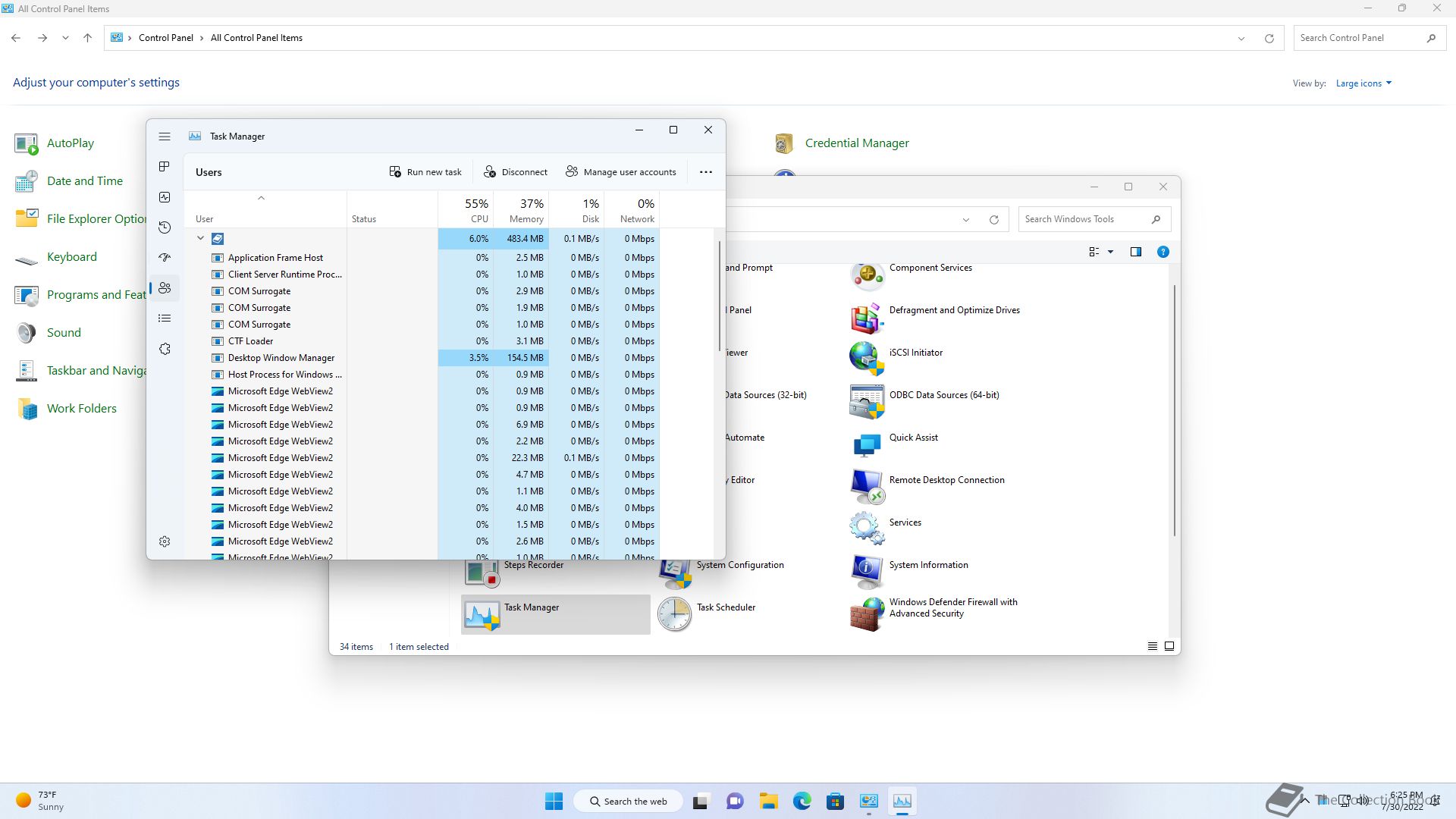Viewport: 1456px width, 819px height.
Task: Select CTF Loader process row
Action: click(422, 341)
